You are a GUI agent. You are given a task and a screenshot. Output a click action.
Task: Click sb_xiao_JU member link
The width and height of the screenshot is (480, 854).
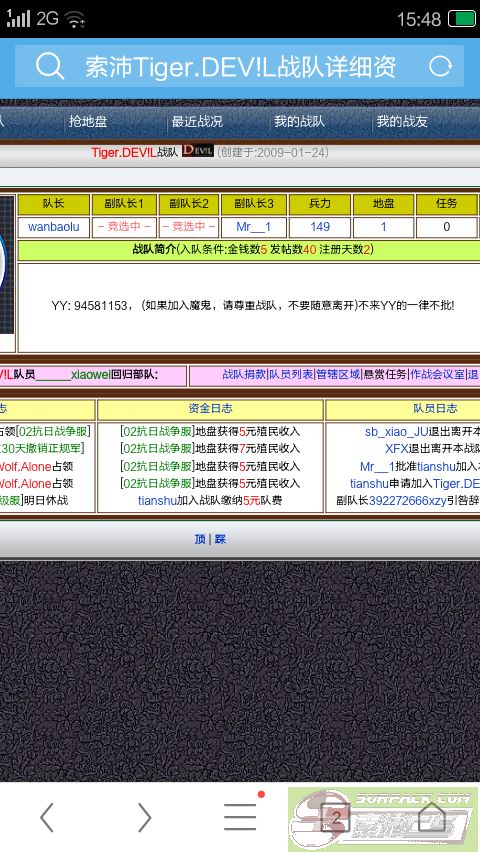tap(397, 432)
